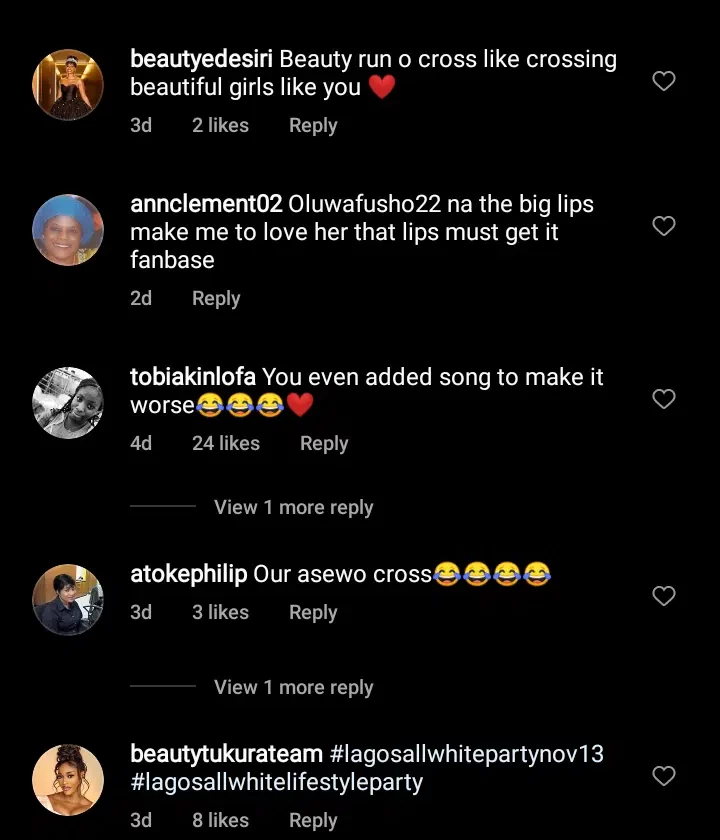Viewport: 720px width, 840px height.
Task: Like tobiakinlofa's comment about the song
Action: click(664, 399)
